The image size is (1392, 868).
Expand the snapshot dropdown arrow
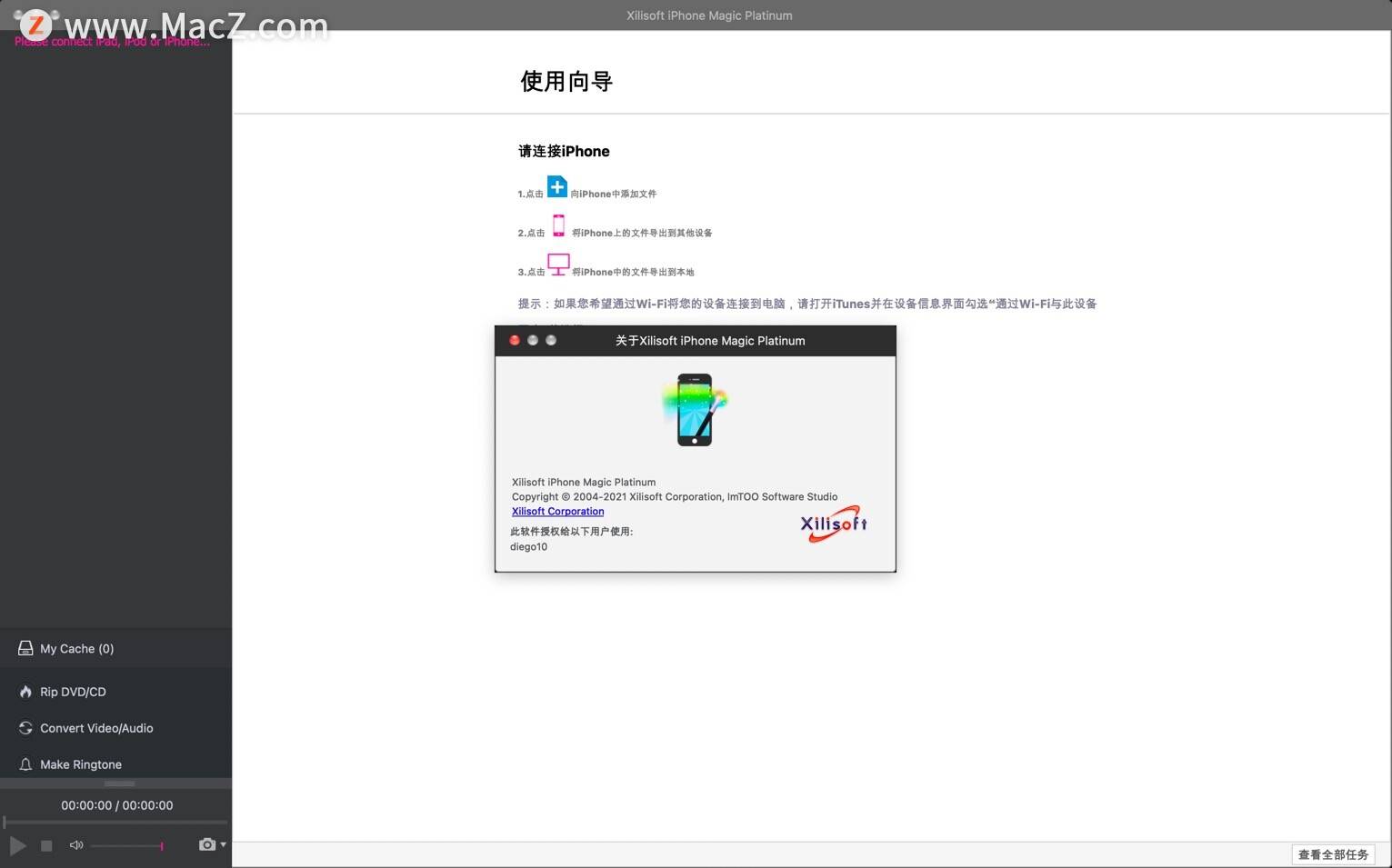click(224, 844)
